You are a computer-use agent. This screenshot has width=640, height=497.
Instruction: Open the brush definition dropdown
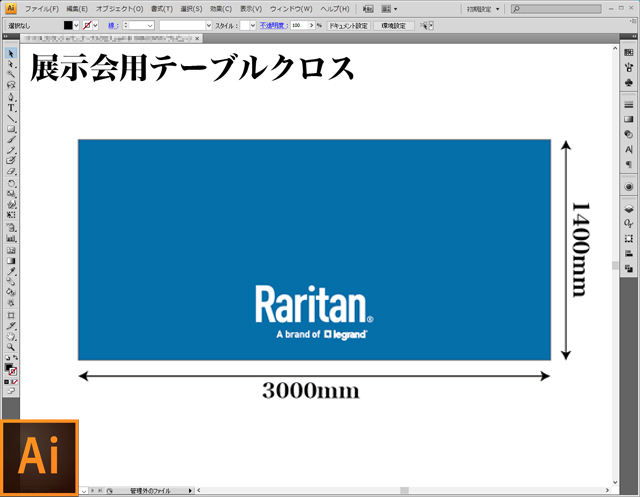209,25
